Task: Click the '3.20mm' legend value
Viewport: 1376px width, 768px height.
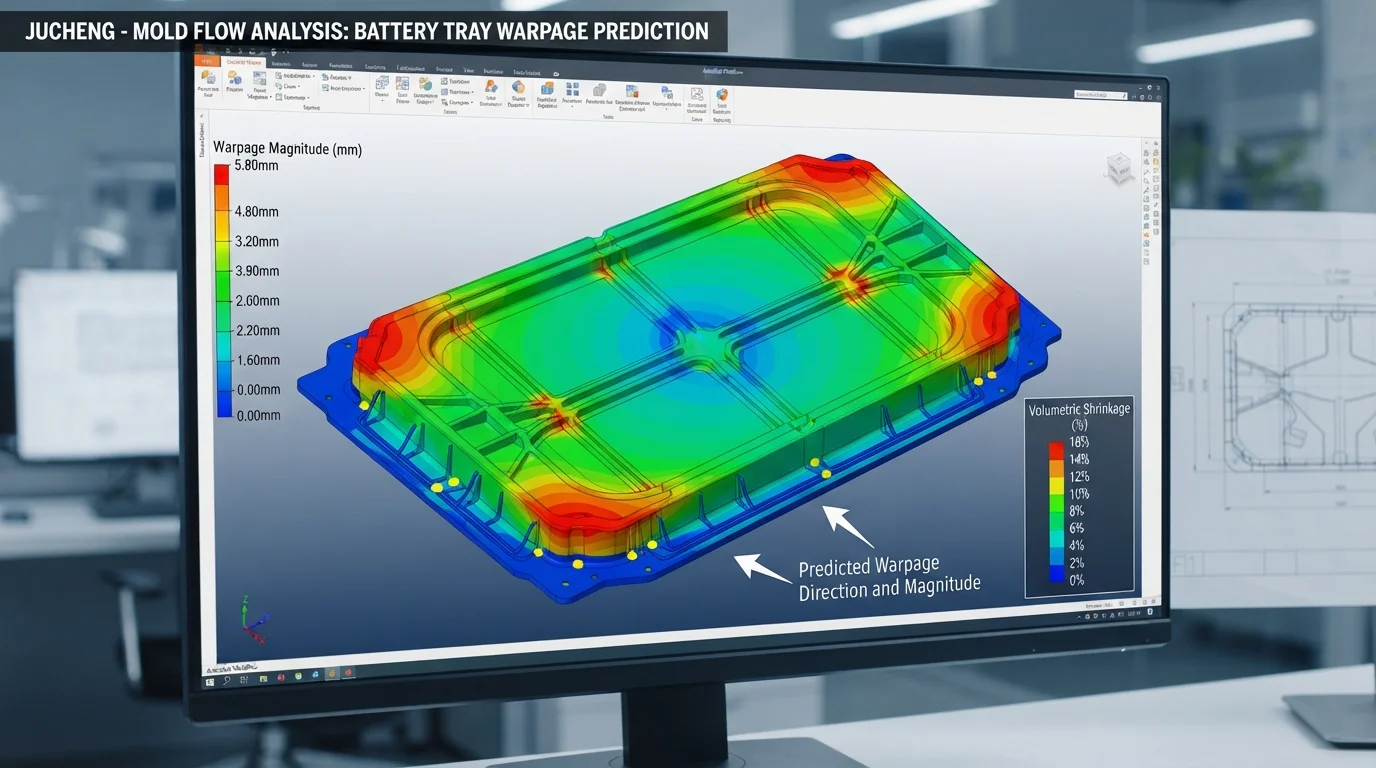Action: point(256,241)
